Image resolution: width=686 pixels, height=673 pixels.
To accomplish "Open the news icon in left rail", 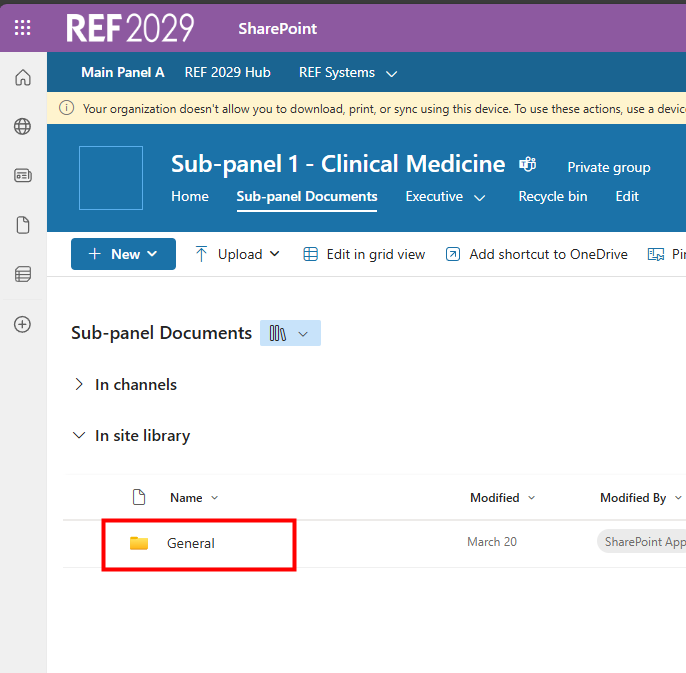I will [22, 175].
